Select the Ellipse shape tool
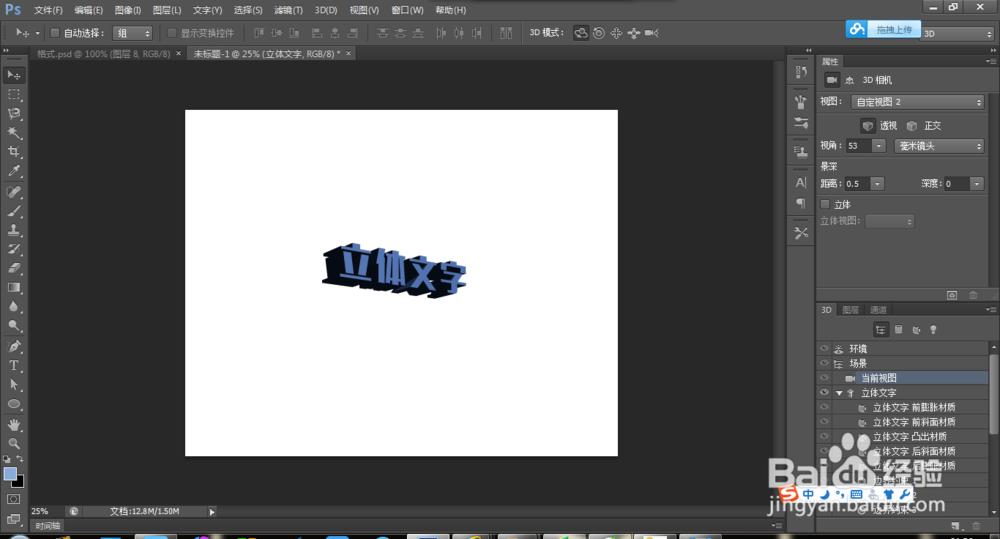The width and height of the screenshot is (1000, 539). pyautogui.click(x=13, y=404)
